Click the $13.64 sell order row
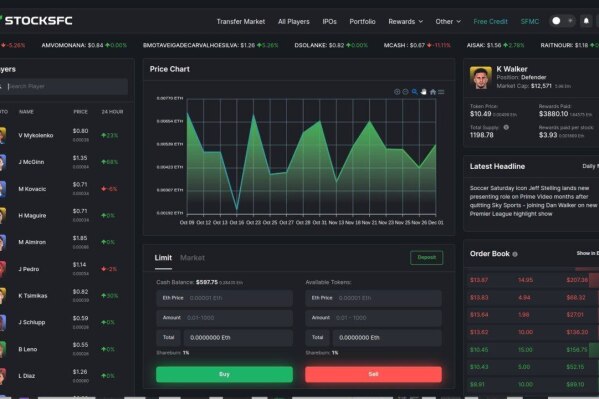 (x=533, y=315)
